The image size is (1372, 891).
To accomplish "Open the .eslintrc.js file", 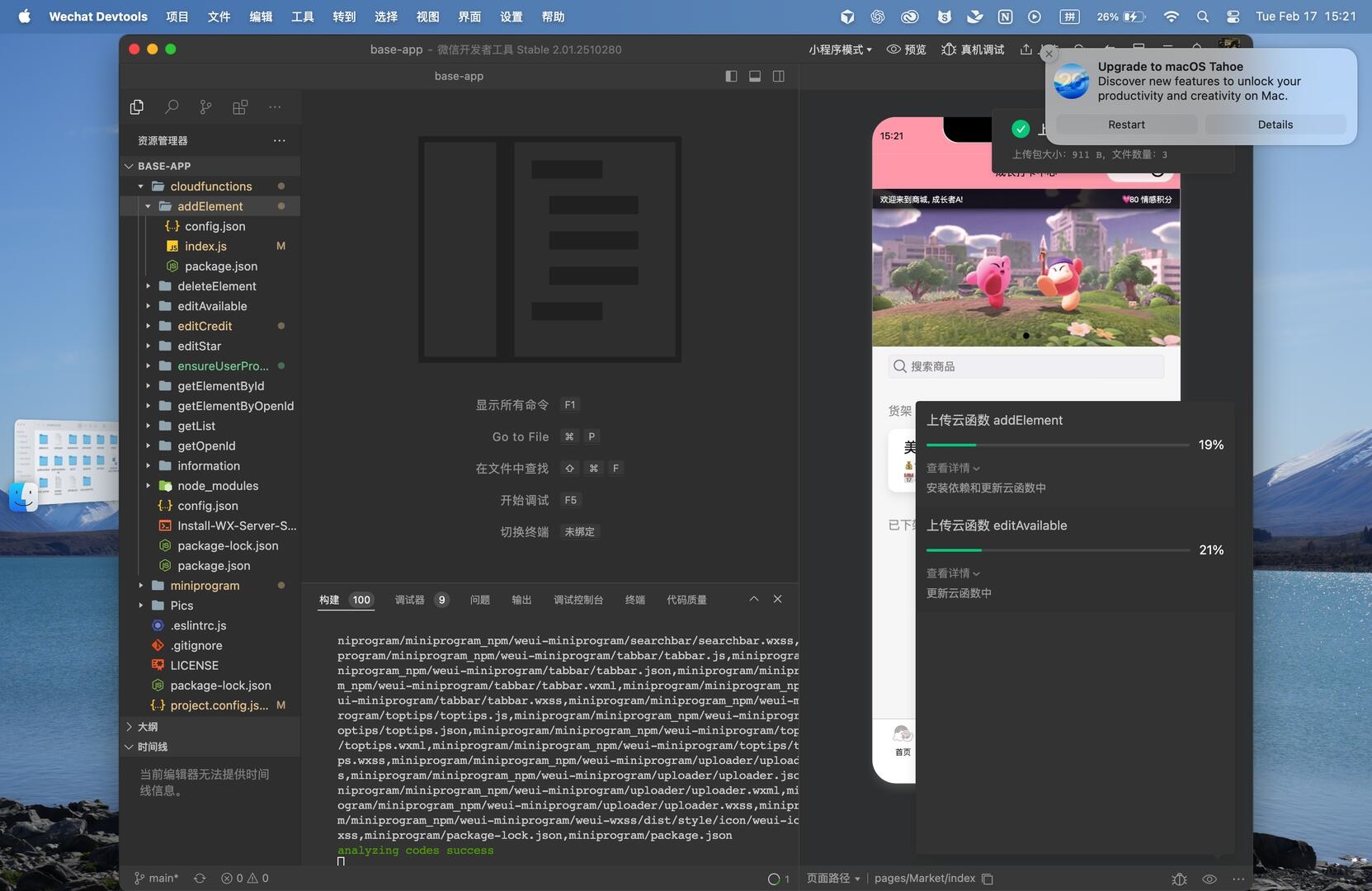I will click(x=198, y=625).
